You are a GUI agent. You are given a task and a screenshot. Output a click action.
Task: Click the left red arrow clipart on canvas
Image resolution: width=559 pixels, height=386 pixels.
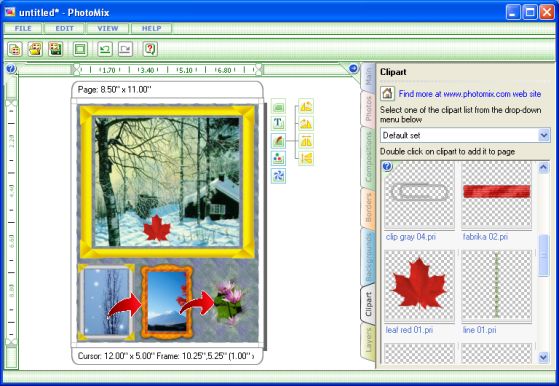125,305
